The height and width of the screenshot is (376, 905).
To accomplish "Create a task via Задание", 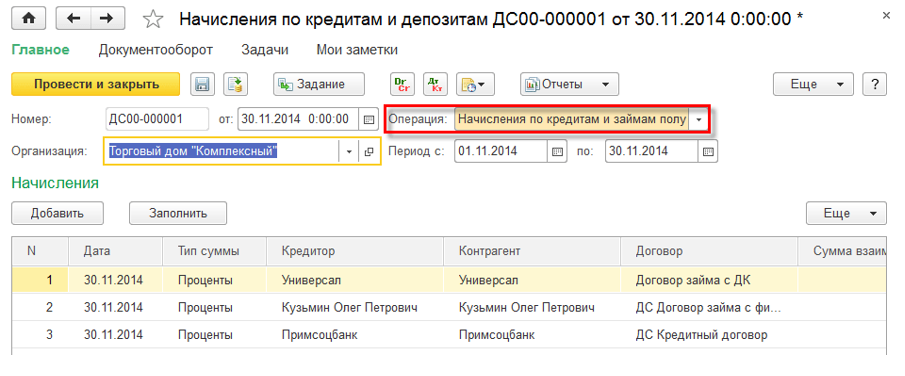I will (319, 84).
